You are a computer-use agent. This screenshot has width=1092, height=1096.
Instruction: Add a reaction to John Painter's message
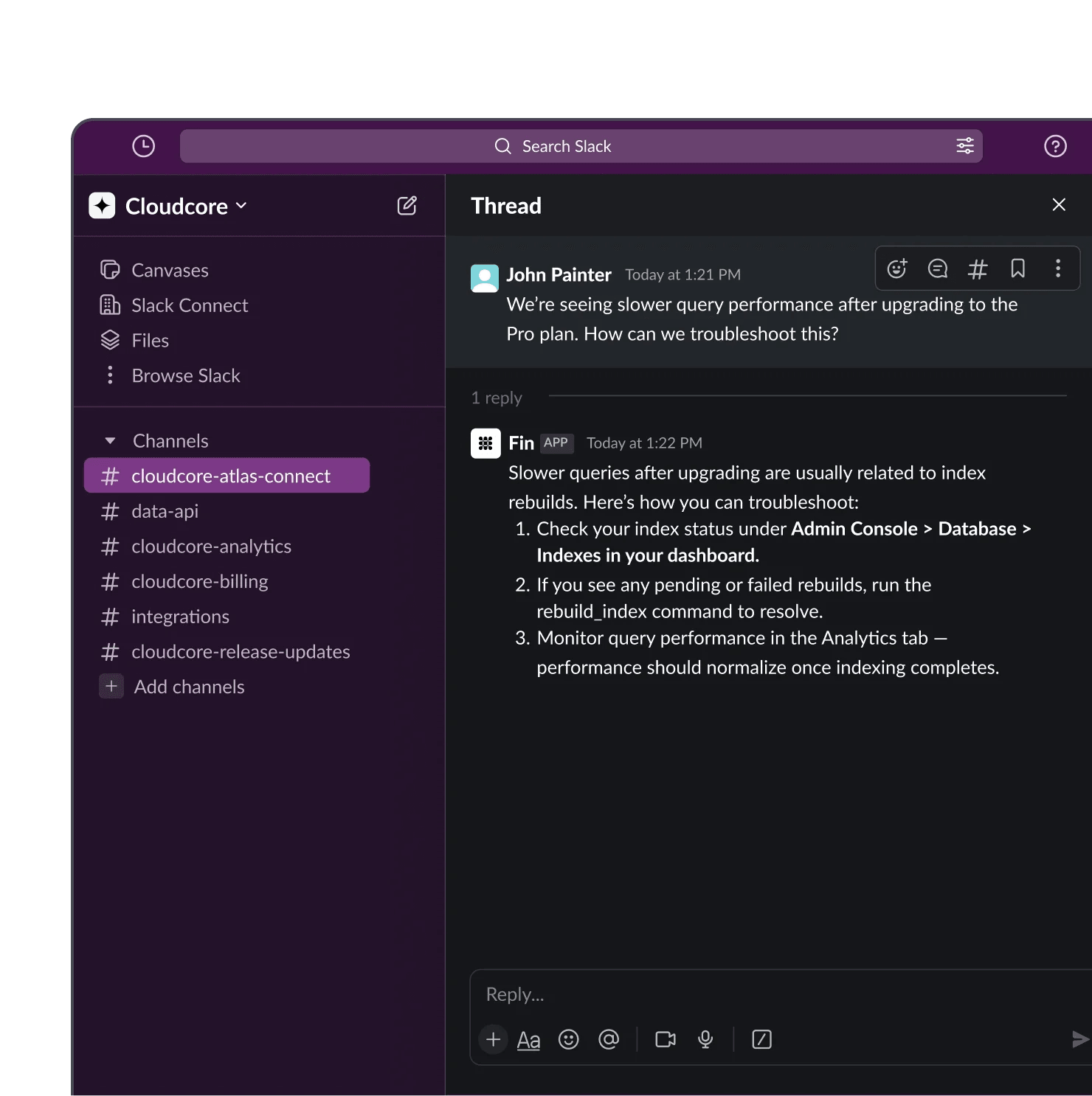pos(897,268)
